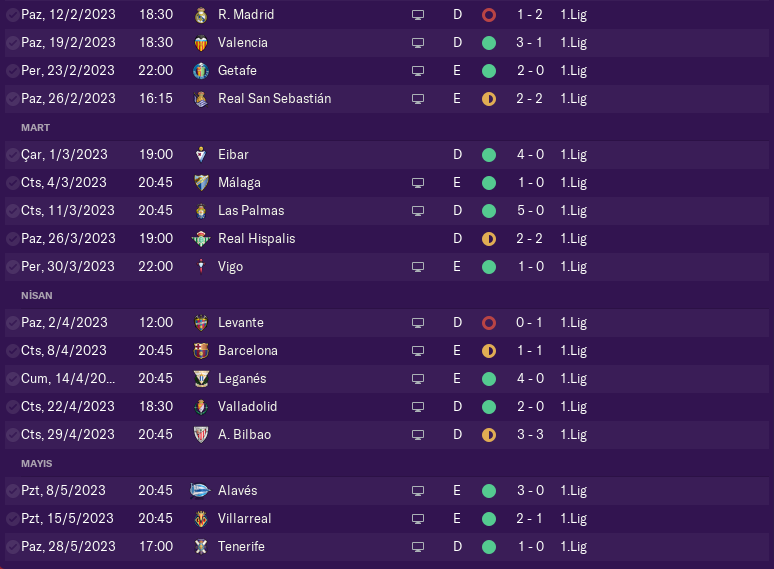Click the TV icon on the Tenerife row
774x569 pixels.
pos(418,547)
